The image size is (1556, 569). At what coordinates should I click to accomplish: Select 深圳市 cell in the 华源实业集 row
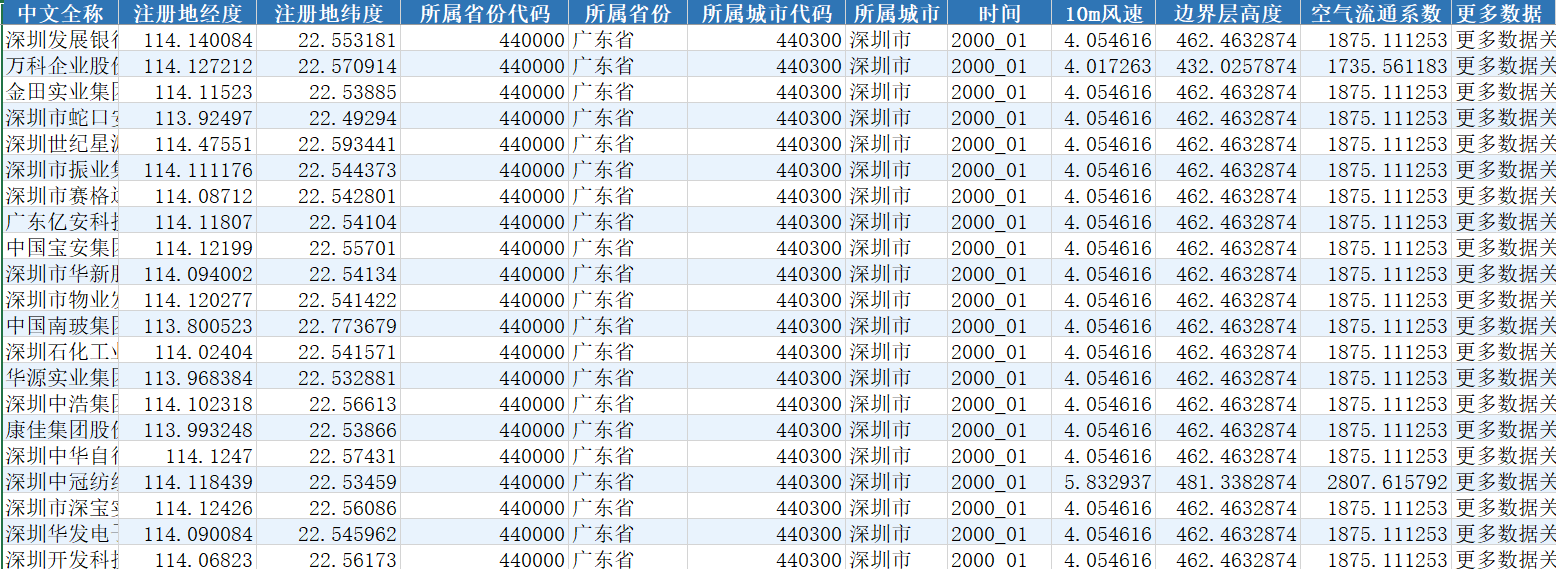click(897, 379)
